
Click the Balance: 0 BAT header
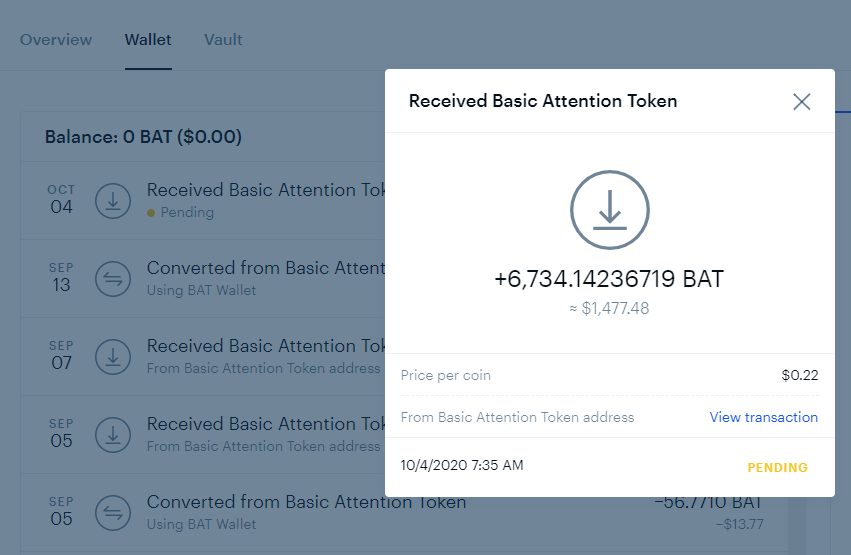pyautogui.click(x=143, y=137)
